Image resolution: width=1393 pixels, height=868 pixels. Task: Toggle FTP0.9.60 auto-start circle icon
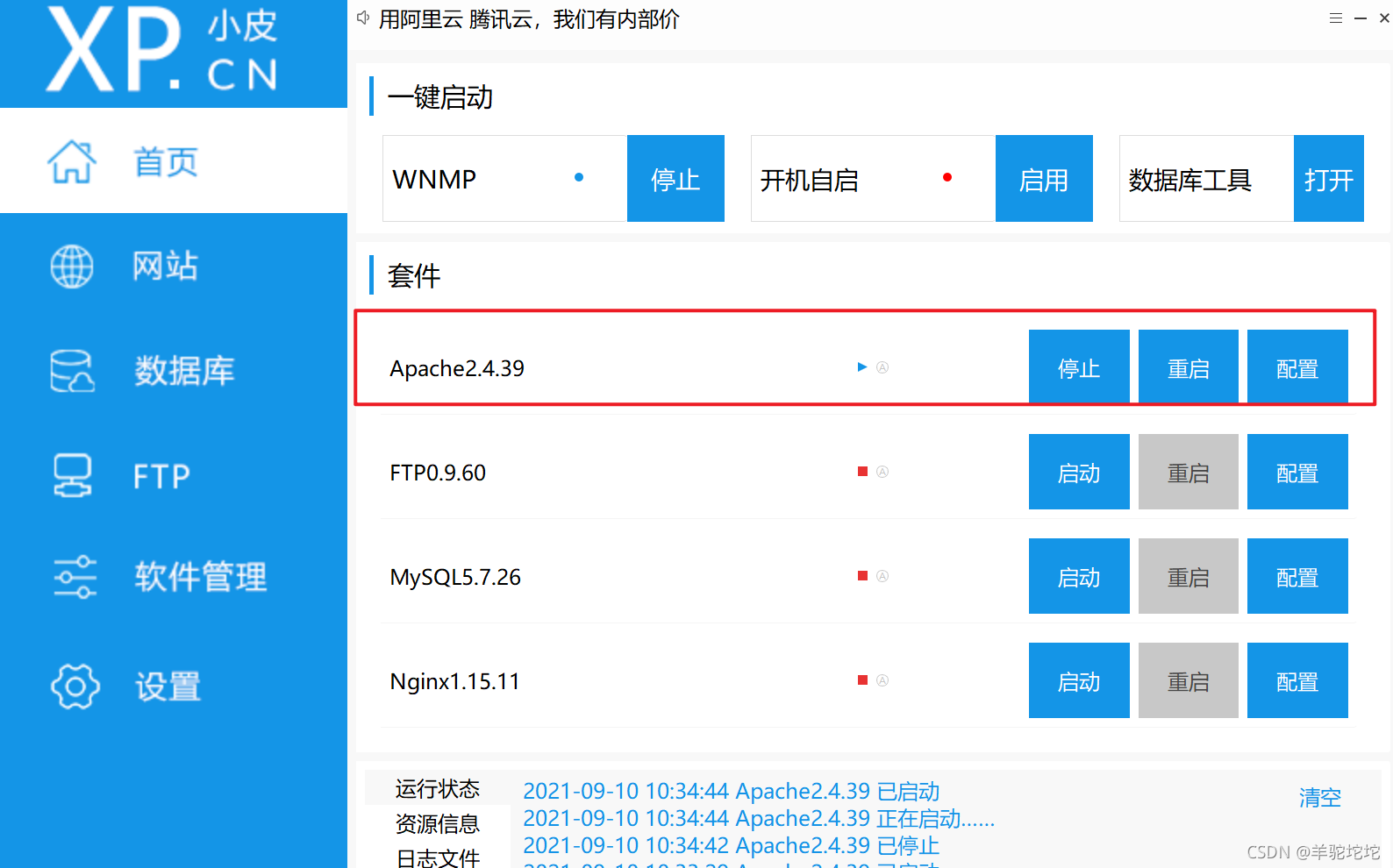(882, 472)
